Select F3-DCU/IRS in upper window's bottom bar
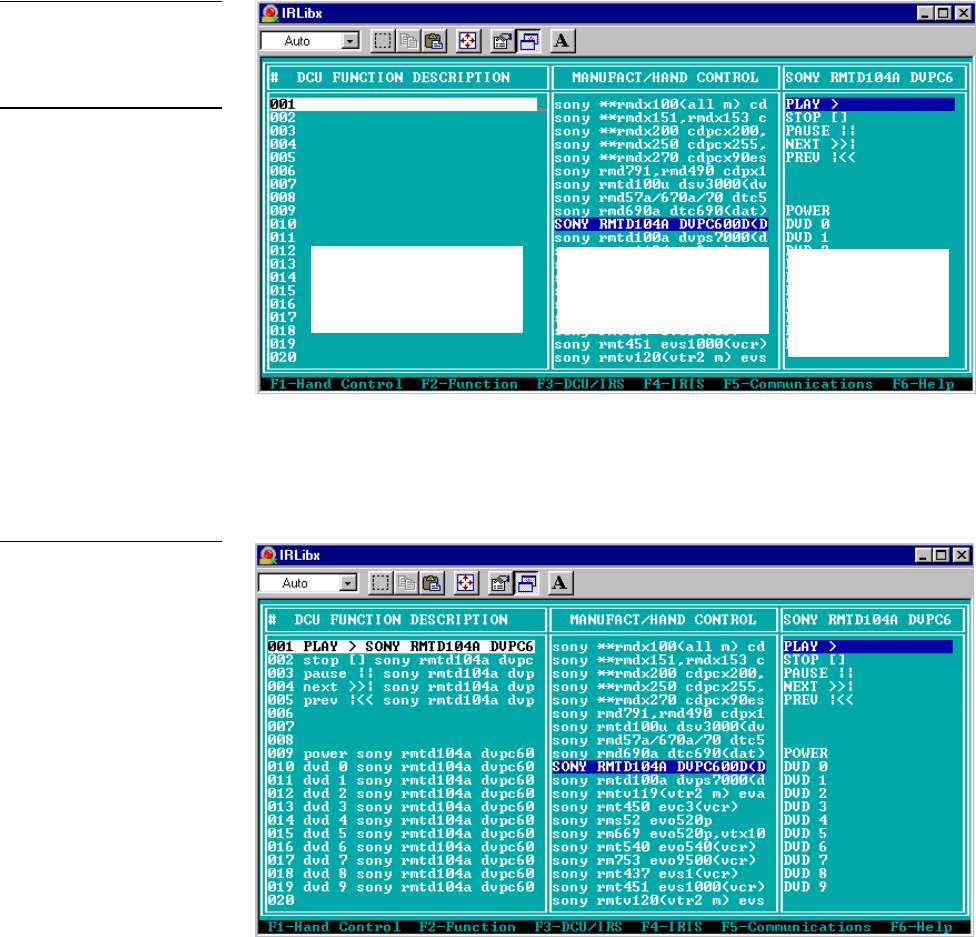The height and width of the screenshot is (937, 976). [x=581, y=384]
